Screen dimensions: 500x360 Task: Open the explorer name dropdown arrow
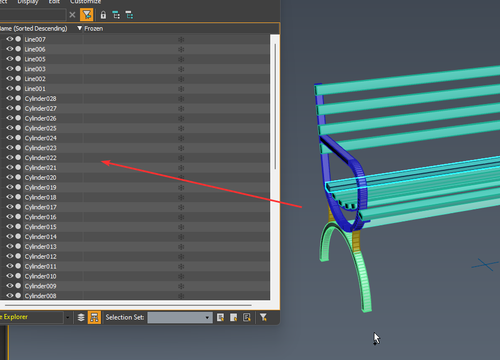[68, 317]
